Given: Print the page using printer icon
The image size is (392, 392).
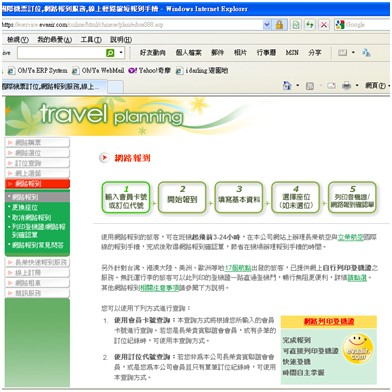Looking at the screenshot, I should point(346,86).
